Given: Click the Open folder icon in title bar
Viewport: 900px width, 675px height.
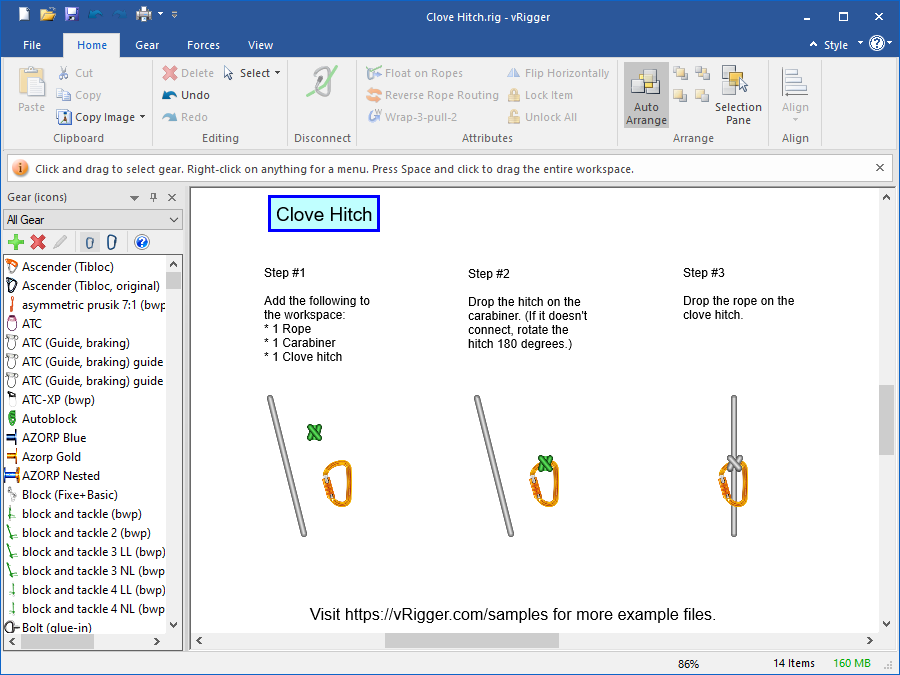Looking at the screenshot, I should pos(48,14).
